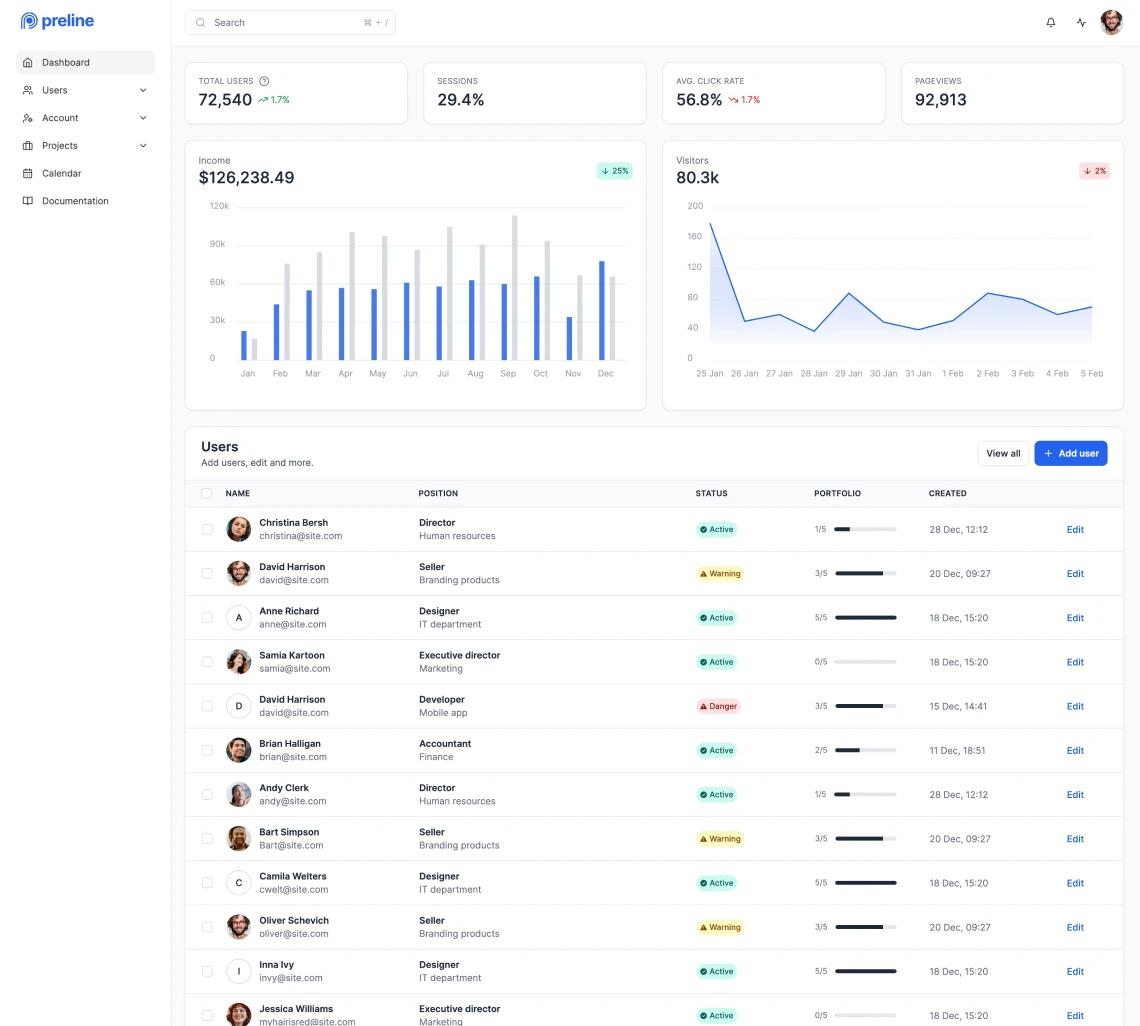Check the row checkbox for David Harrison the Seller

(207, 573)
